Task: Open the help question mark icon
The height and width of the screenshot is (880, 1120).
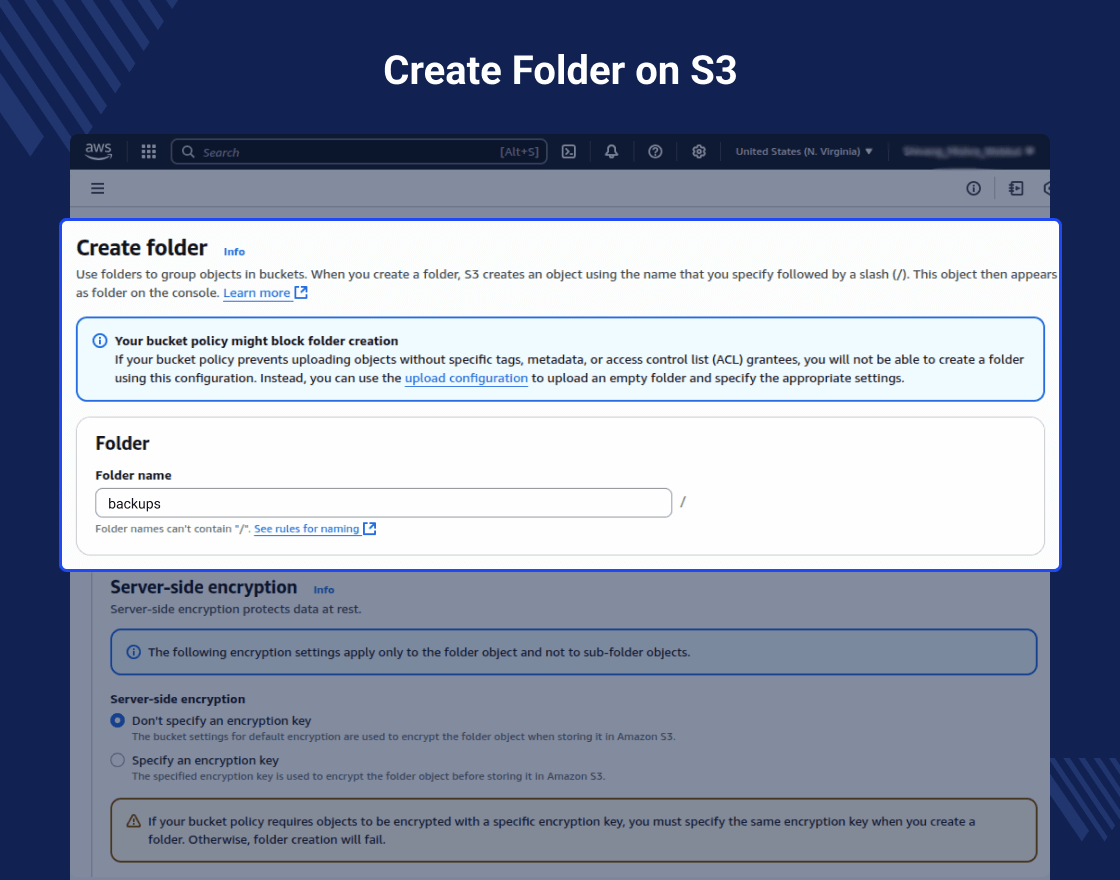Action: pos(655,151)
